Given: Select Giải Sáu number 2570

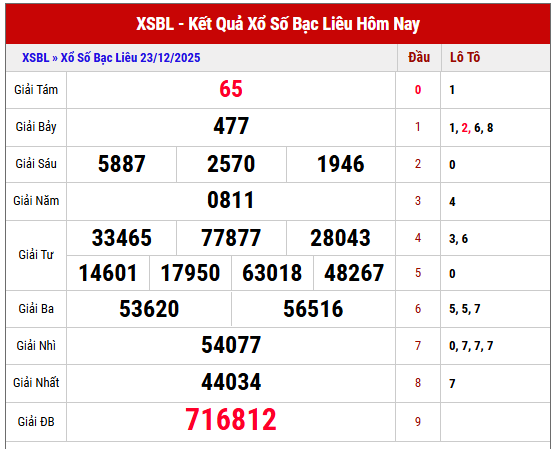Looking at the screenshot, I should point(231,164).
